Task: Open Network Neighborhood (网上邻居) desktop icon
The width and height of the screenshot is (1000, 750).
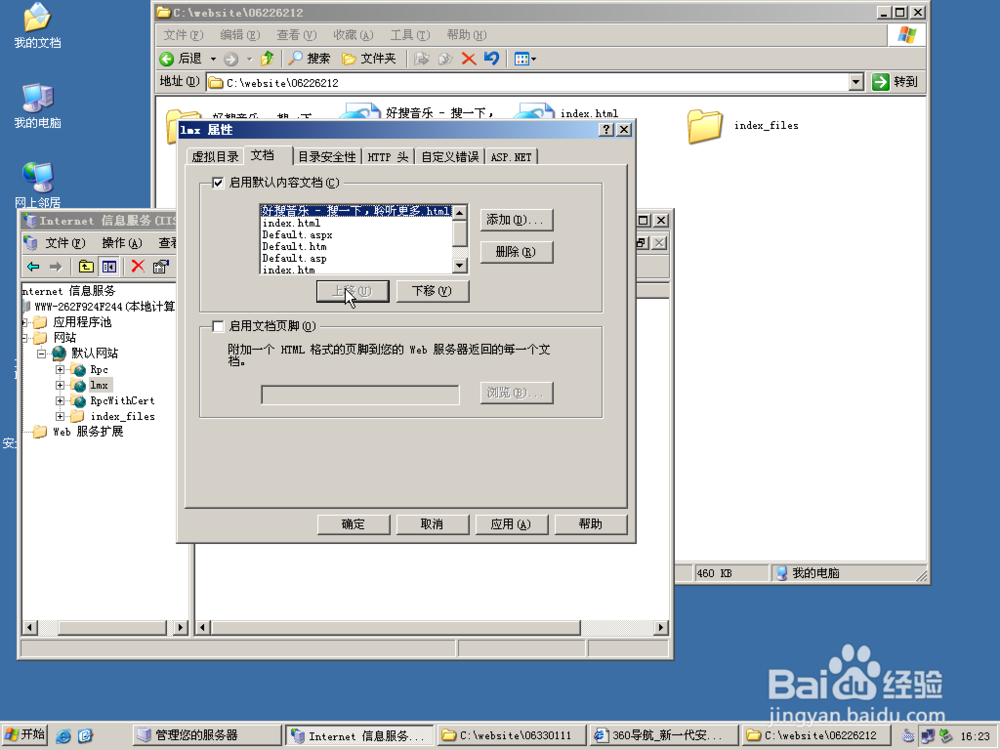Action: [x=38, y=185]
